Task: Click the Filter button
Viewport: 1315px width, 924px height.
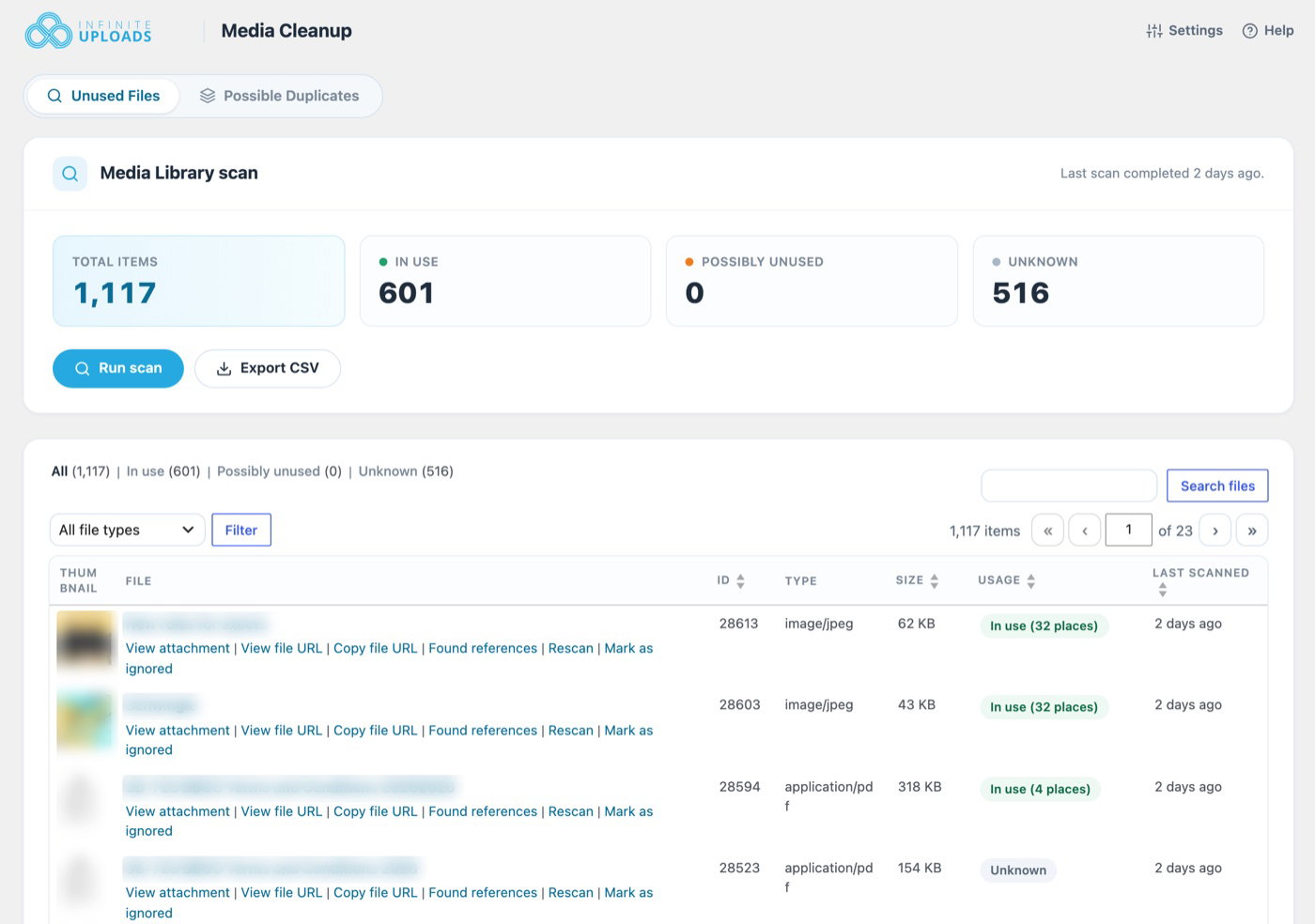Action: (x=241, y=530)
